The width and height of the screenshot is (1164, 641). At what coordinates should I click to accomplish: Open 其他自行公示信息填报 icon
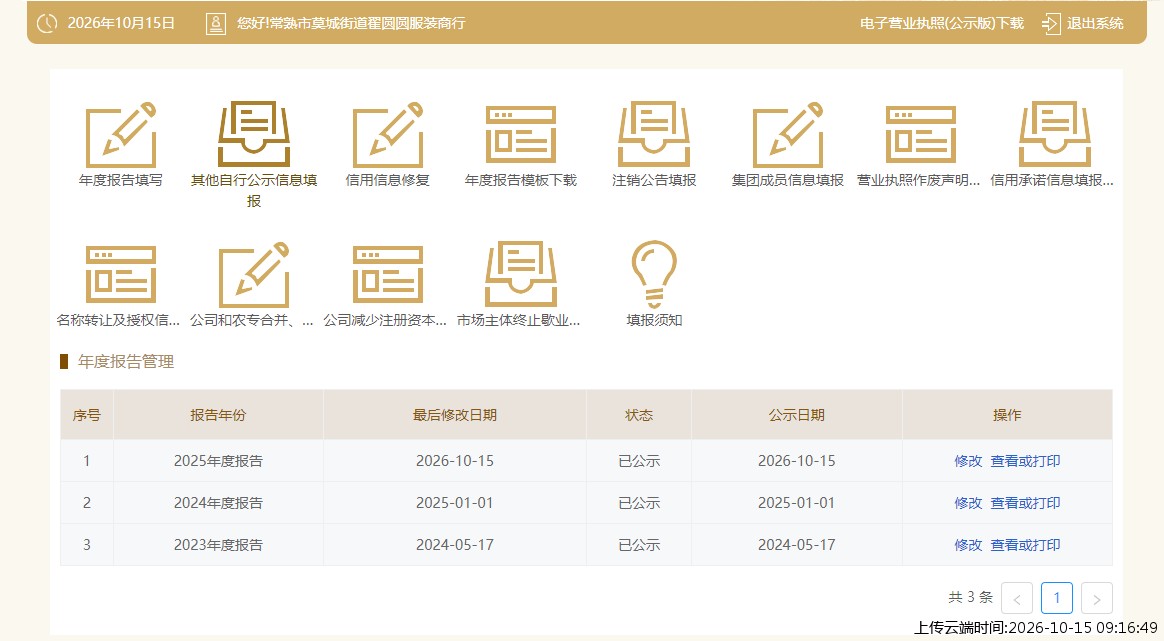(254, 135)
